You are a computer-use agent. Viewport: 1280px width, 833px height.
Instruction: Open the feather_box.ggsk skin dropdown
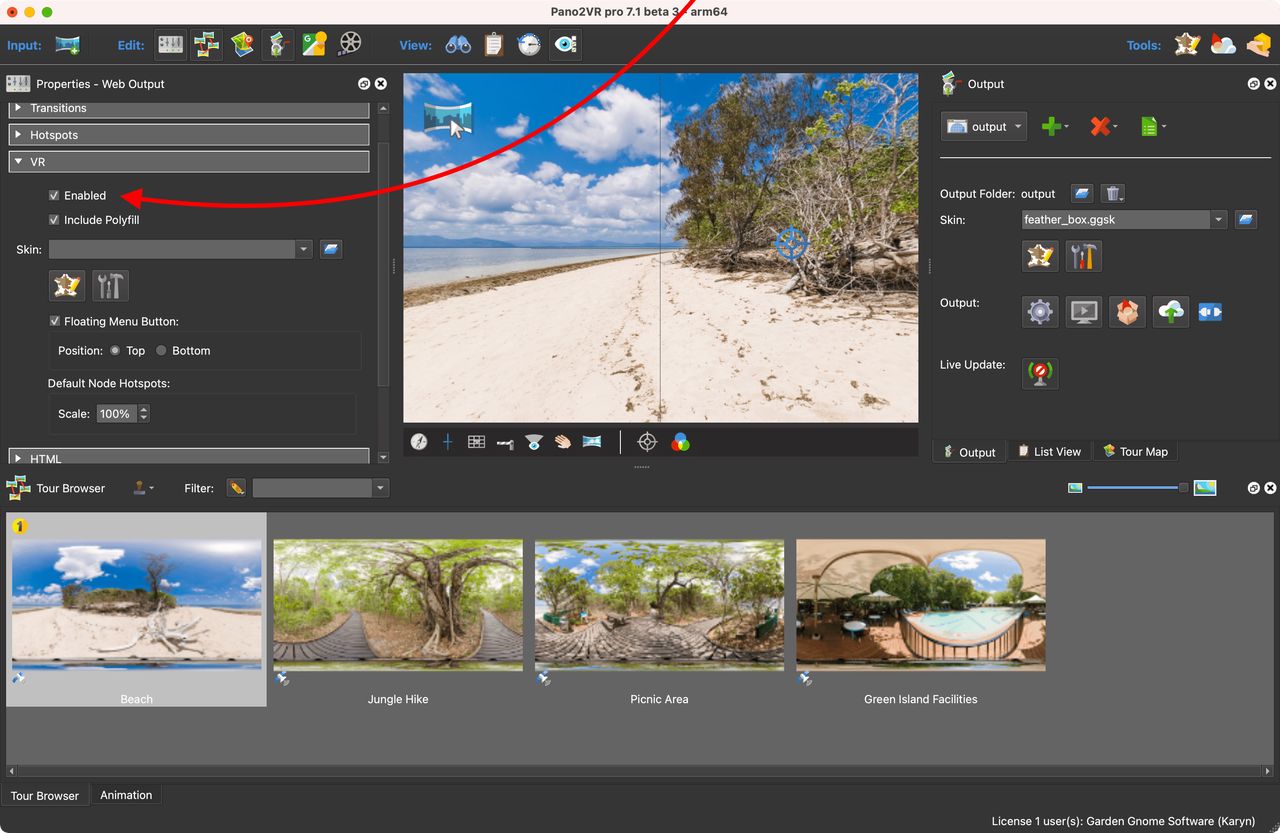(1217, 220)
